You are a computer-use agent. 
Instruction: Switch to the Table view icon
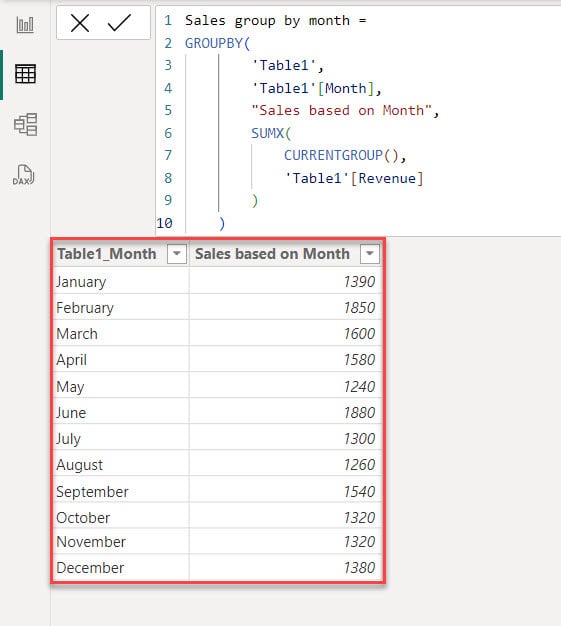coord(25,74)
